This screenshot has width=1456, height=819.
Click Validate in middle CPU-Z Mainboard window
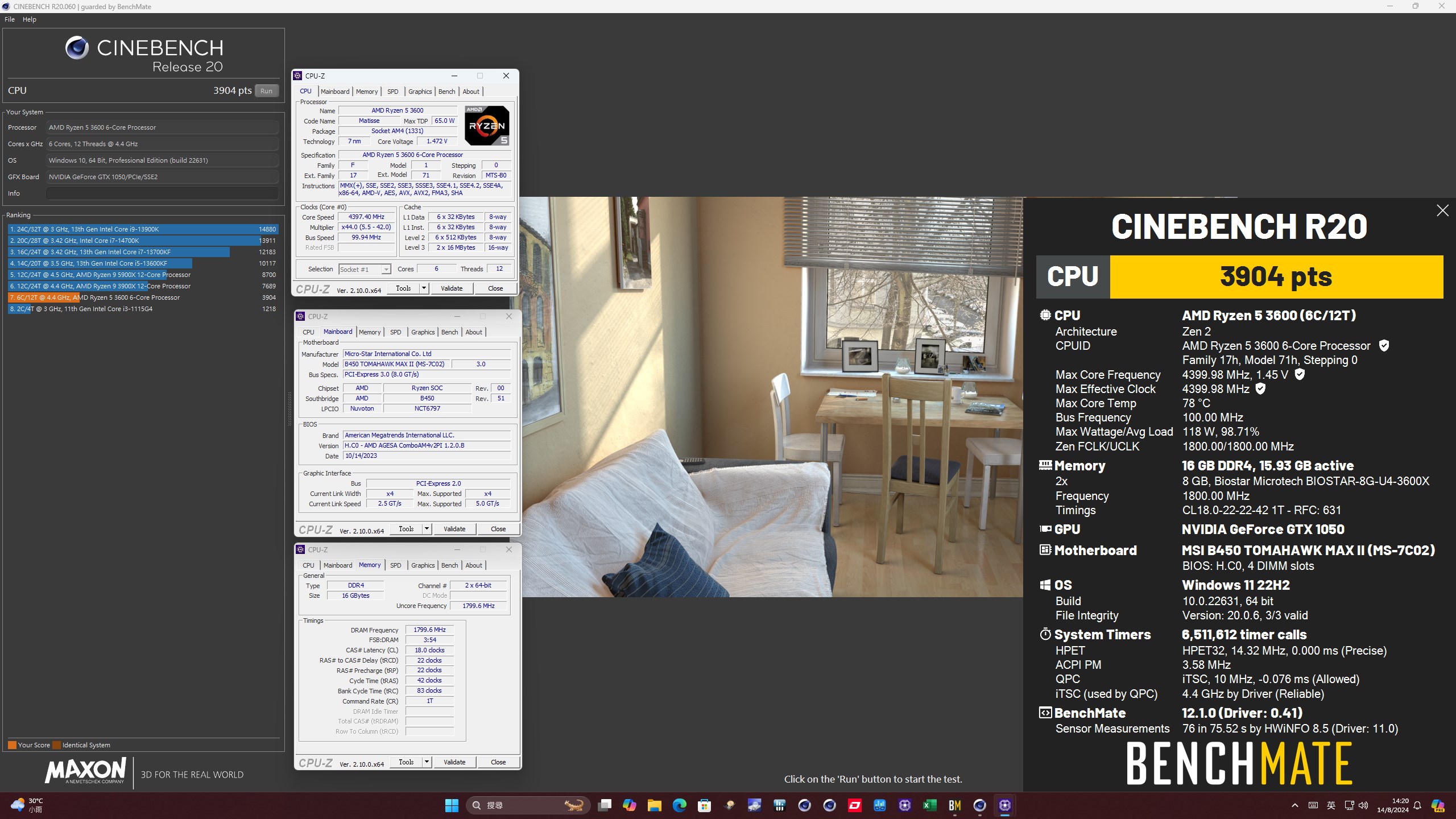click(454, 529)
